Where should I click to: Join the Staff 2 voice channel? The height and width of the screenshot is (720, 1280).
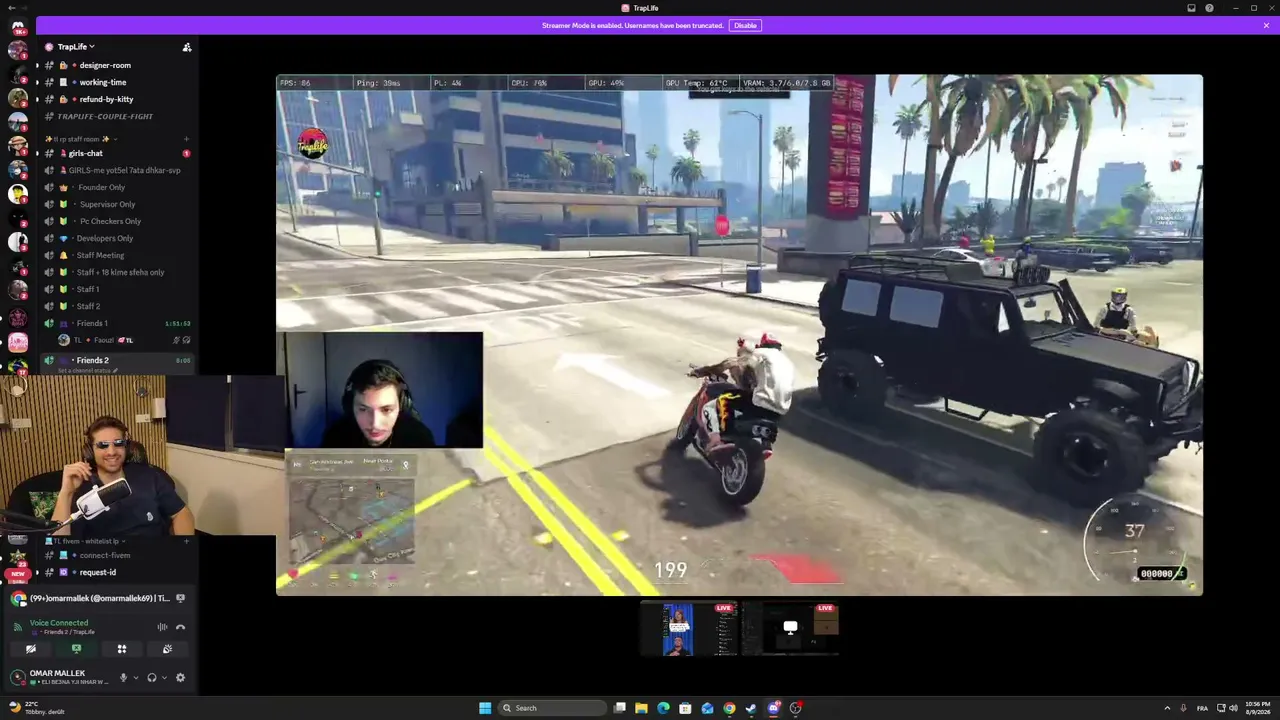tap(116, 306)
